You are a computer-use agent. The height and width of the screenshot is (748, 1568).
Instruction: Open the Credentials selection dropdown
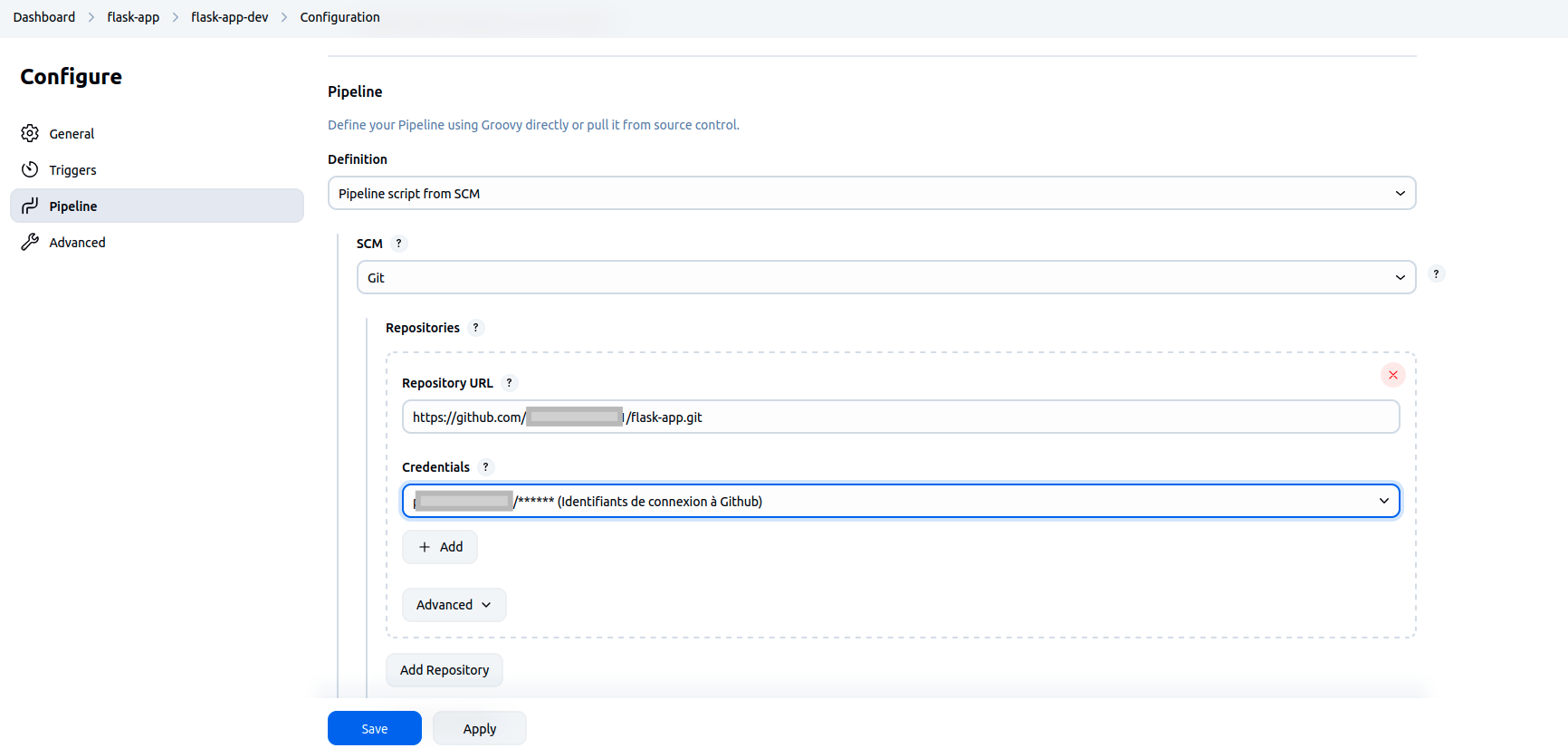point(901,501)
